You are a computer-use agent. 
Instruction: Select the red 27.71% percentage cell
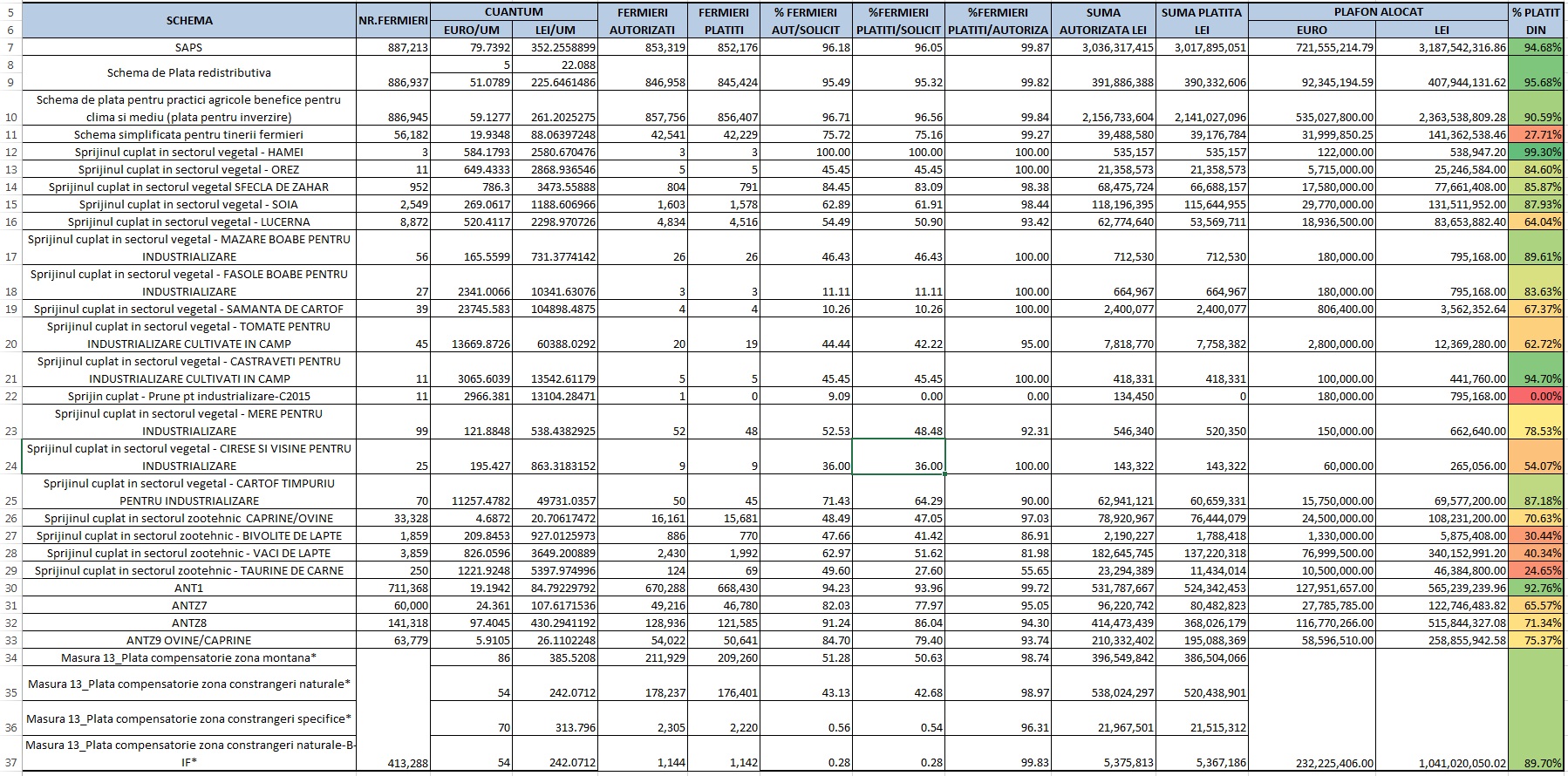click(x=1537, y=135)
